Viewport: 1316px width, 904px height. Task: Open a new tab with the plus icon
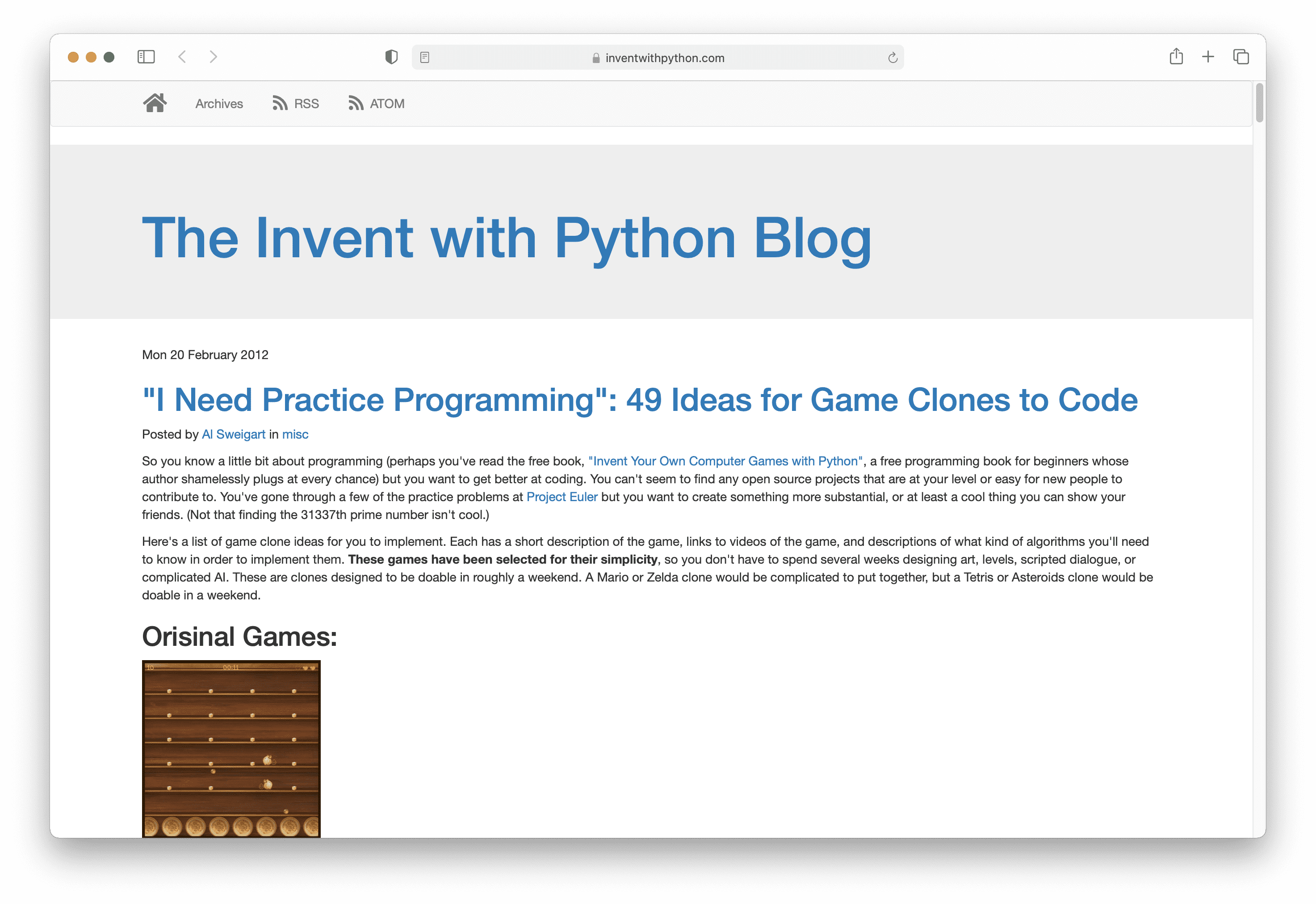pos(1208,57)
